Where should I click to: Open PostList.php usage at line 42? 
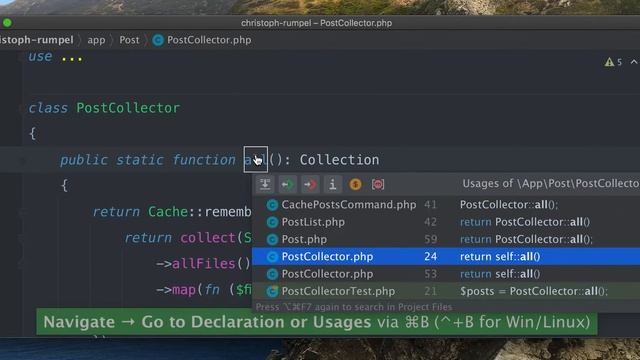tap(446, 222)
